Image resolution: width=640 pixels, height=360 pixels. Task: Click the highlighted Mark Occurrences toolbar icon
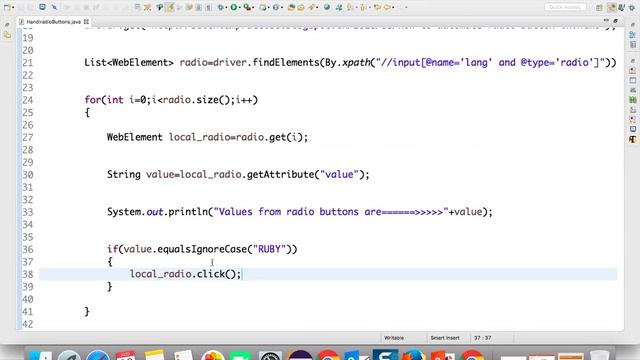pos(170,7)
